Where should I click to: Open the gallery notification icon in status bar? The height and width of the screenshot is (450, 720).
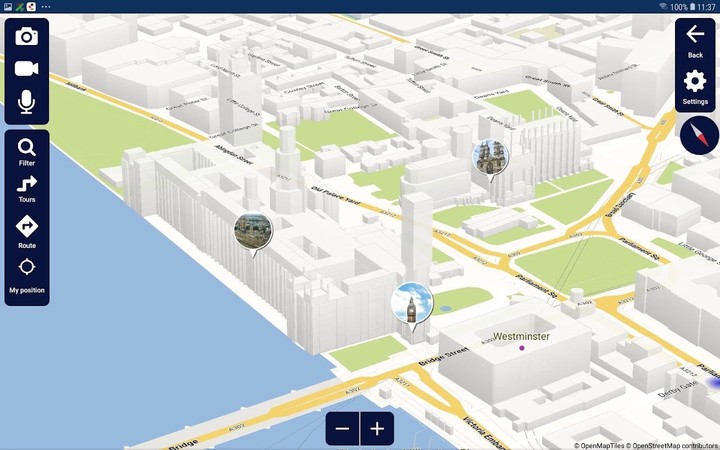[x=7, y=6]
